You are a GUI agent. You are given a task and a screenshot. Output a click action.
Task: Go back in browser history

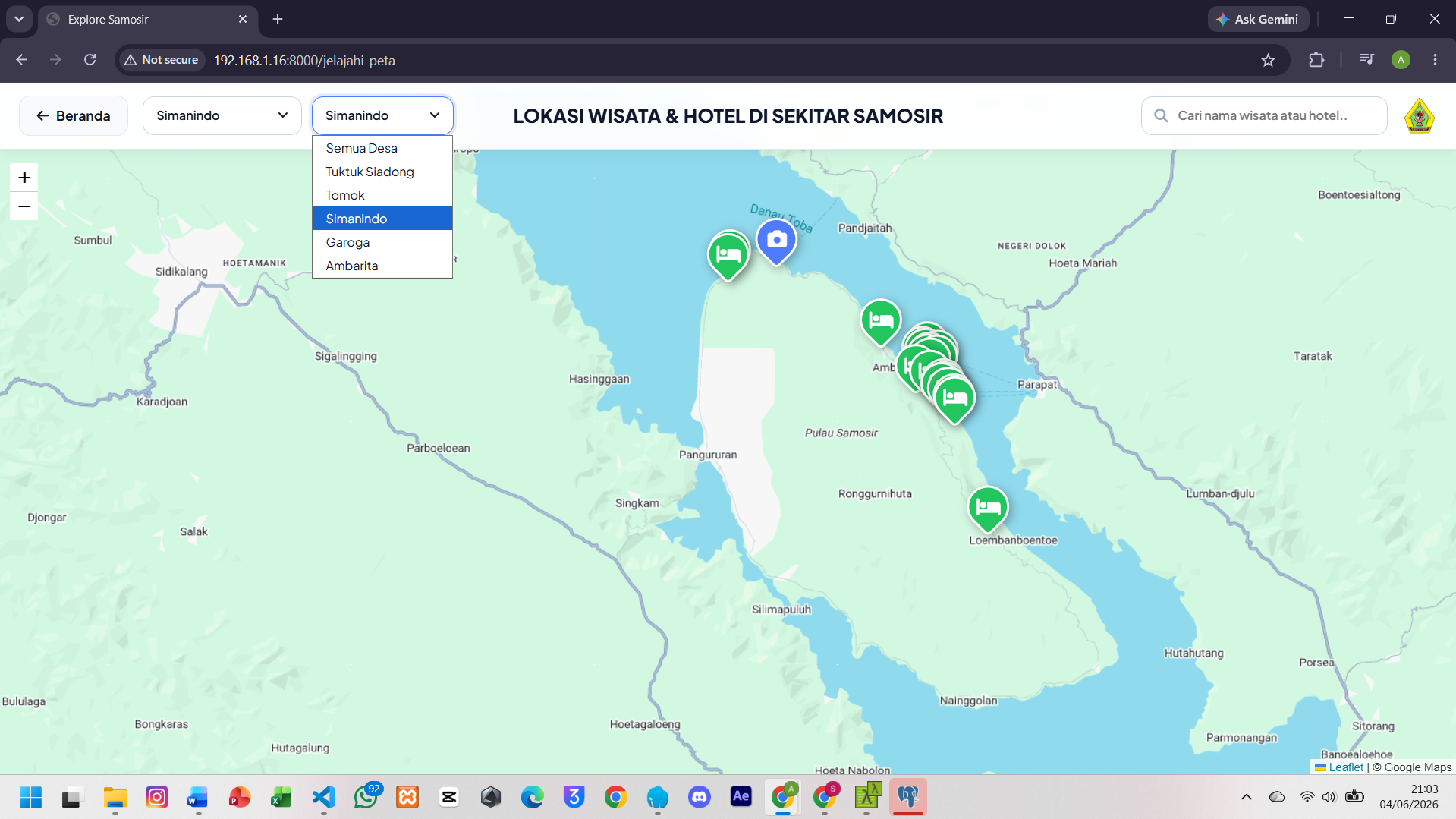coord(21,60)
